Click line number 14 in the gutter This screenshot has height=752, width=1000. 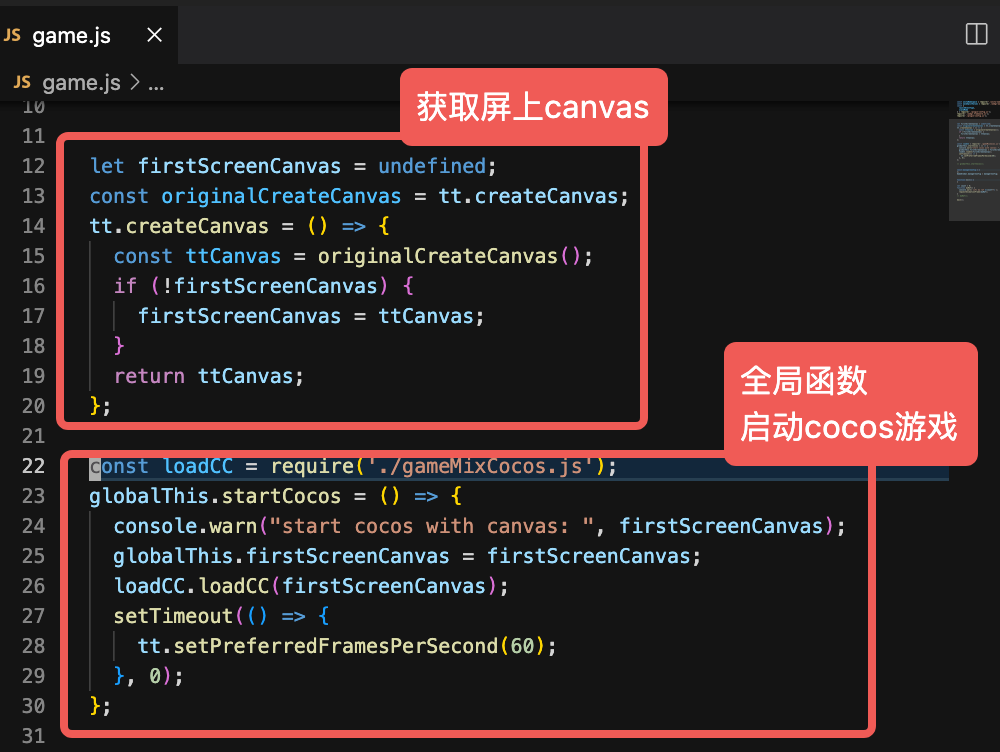[x=33, y=226]
